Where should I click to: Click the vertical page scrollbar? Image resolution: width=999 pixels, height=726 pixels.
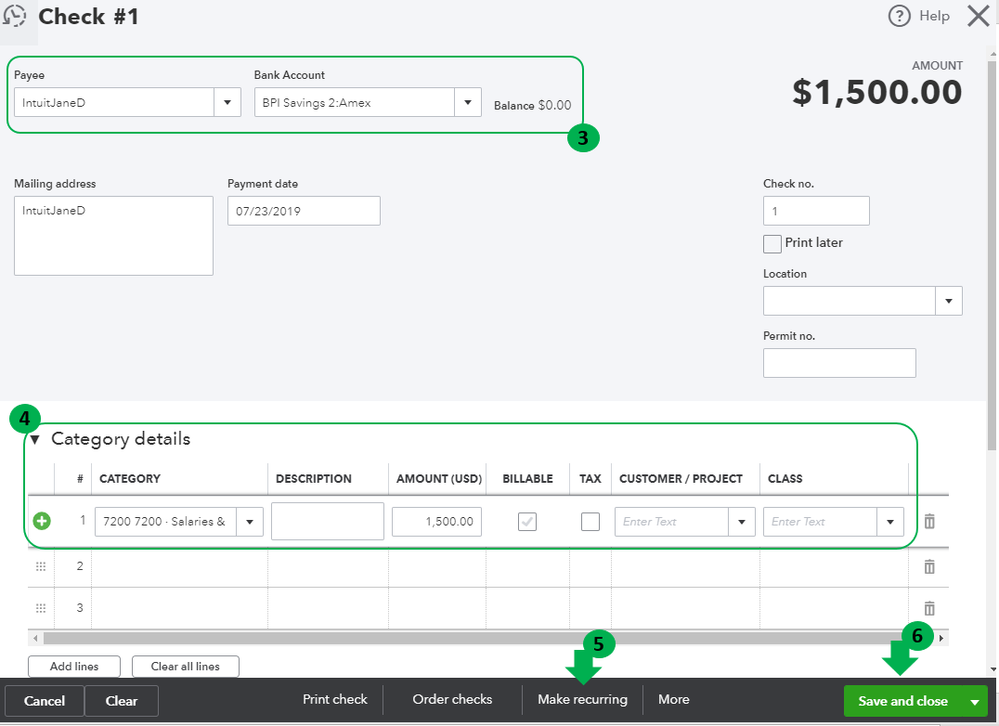(993, 255)
